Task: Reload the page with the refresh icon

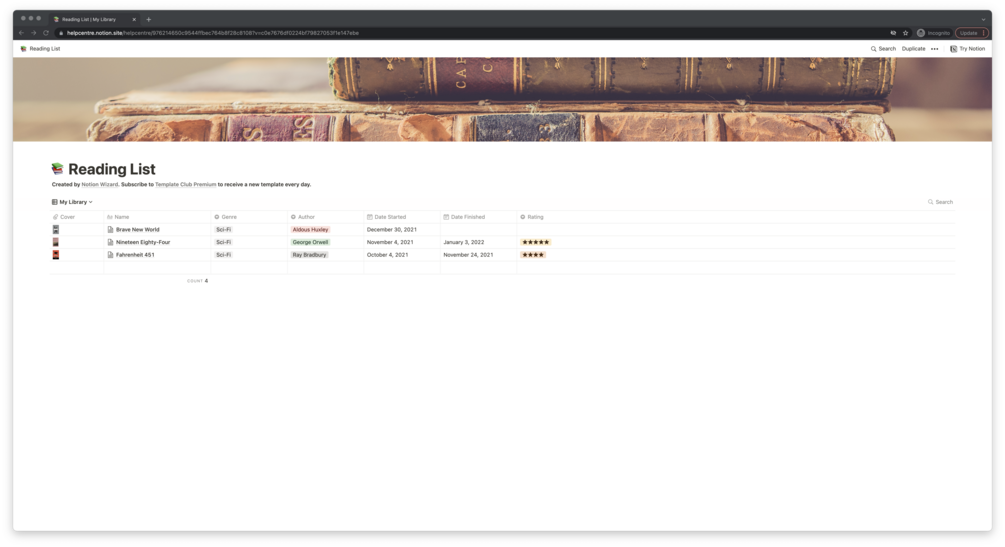Action: pos(46,33)
